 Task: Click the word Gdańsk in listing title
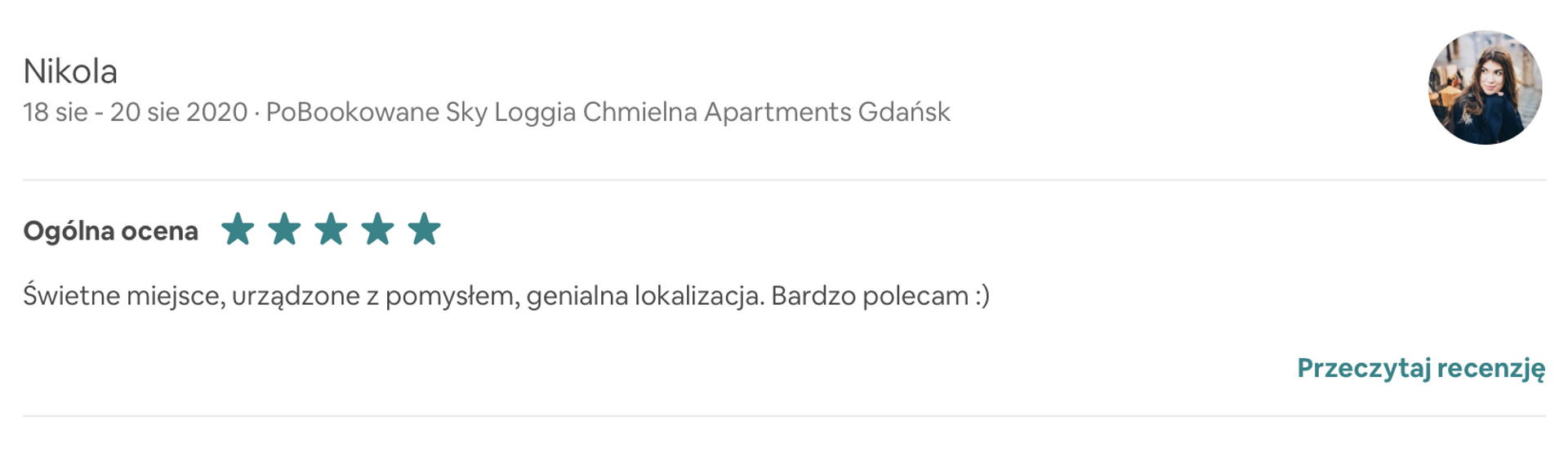(904, 112)
